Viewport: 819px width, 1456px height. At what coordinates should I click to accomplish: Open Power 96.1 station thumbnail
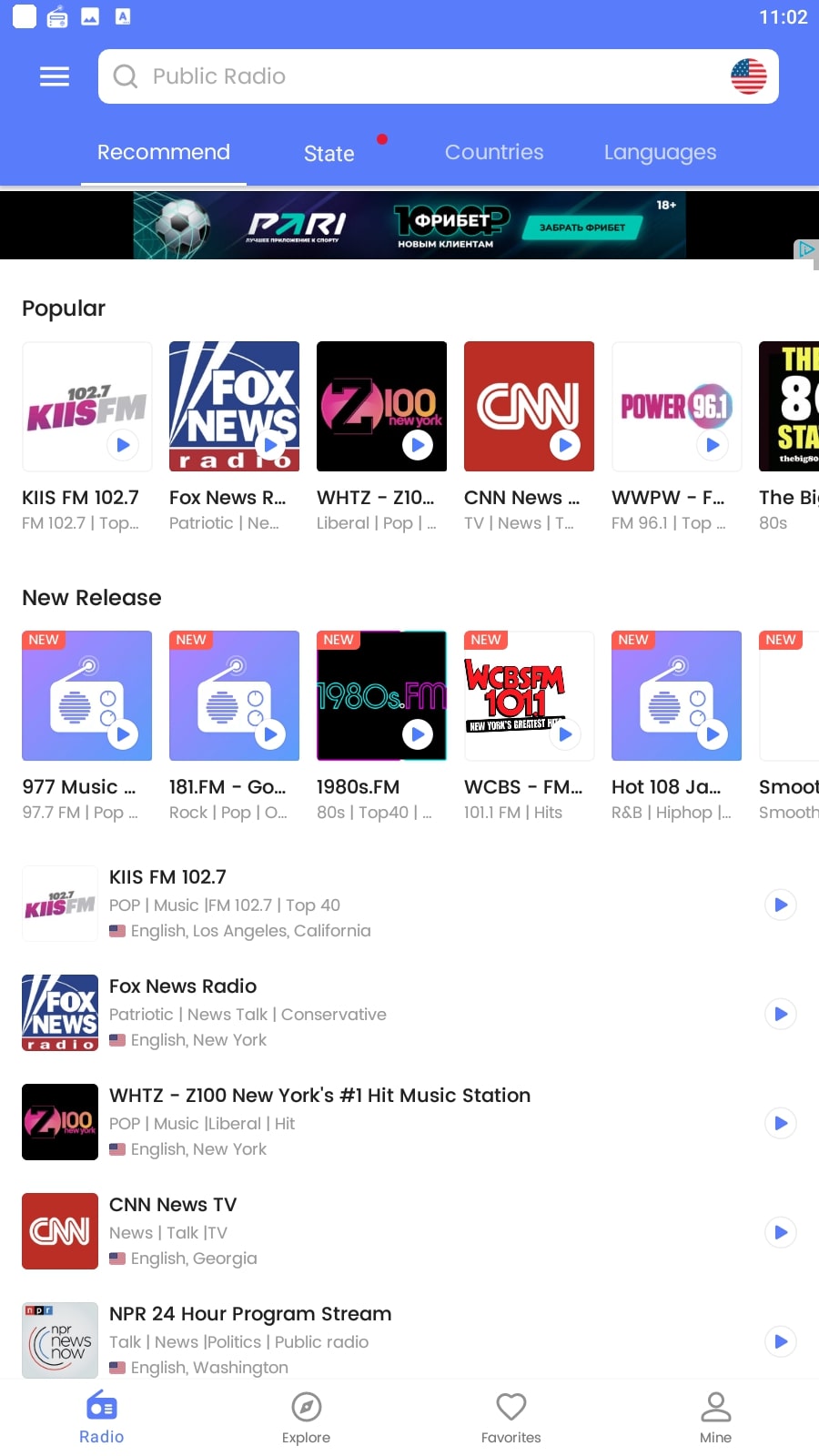click(676, 406)
